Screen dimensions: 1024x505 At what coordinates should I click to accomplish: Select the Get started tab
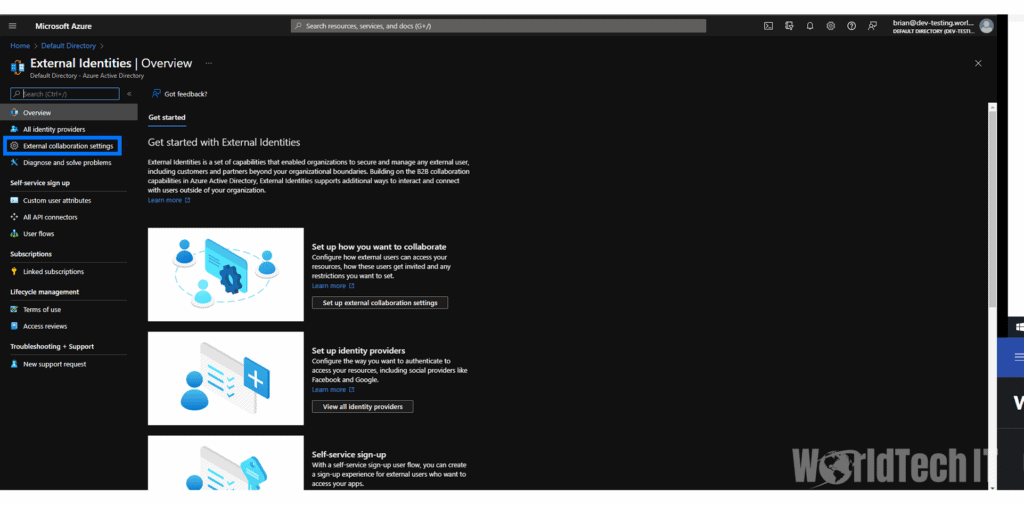click(167, 118)
